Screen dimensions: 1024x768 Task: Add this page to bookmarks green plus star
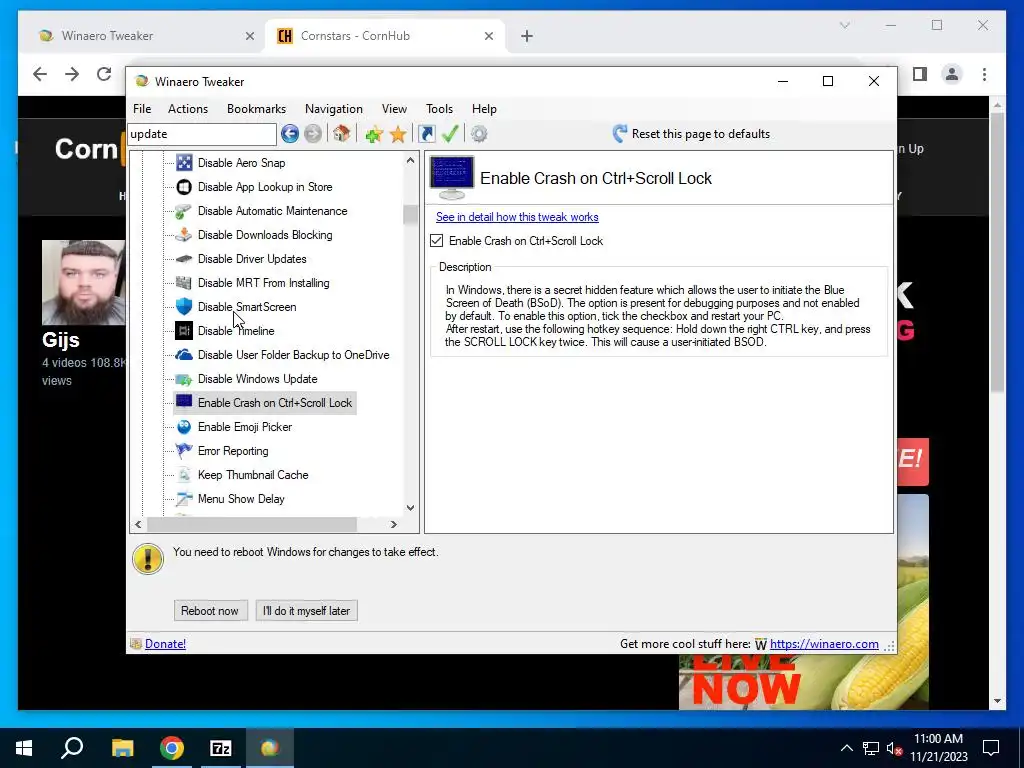pyautogui.click(x=374, y=134)
